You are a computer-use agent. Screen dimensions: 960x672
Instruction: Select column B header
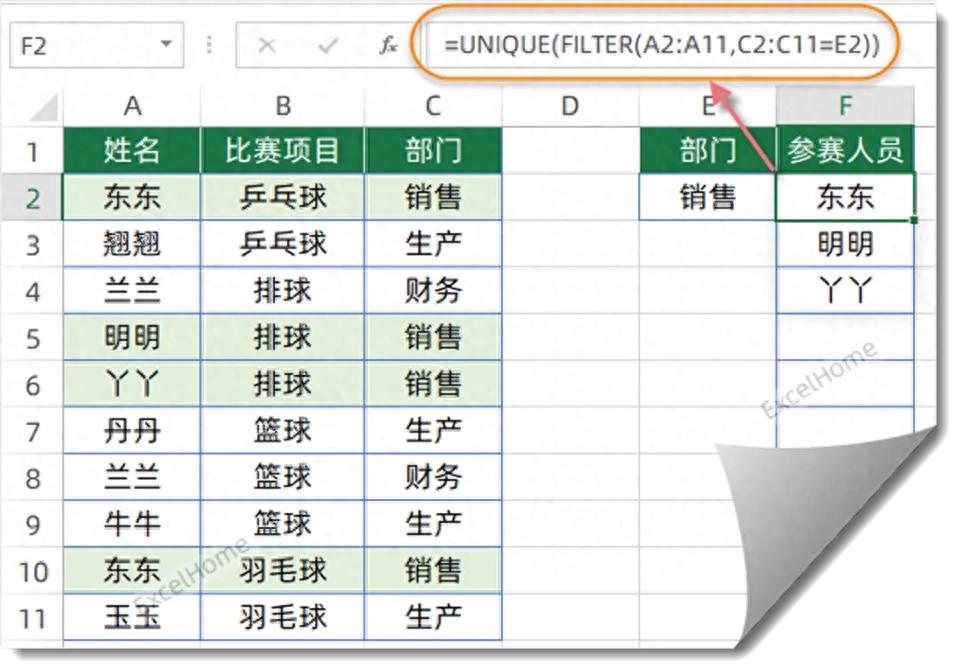(282, 106)
